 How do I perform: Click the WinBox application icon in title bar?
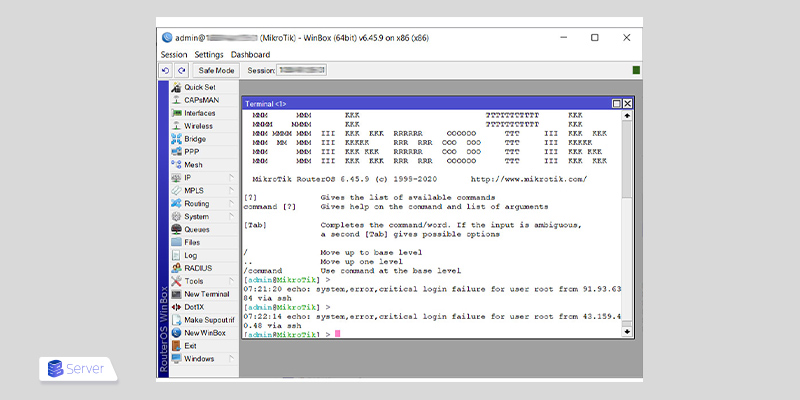pyautogui.click(x=167, y=38)
